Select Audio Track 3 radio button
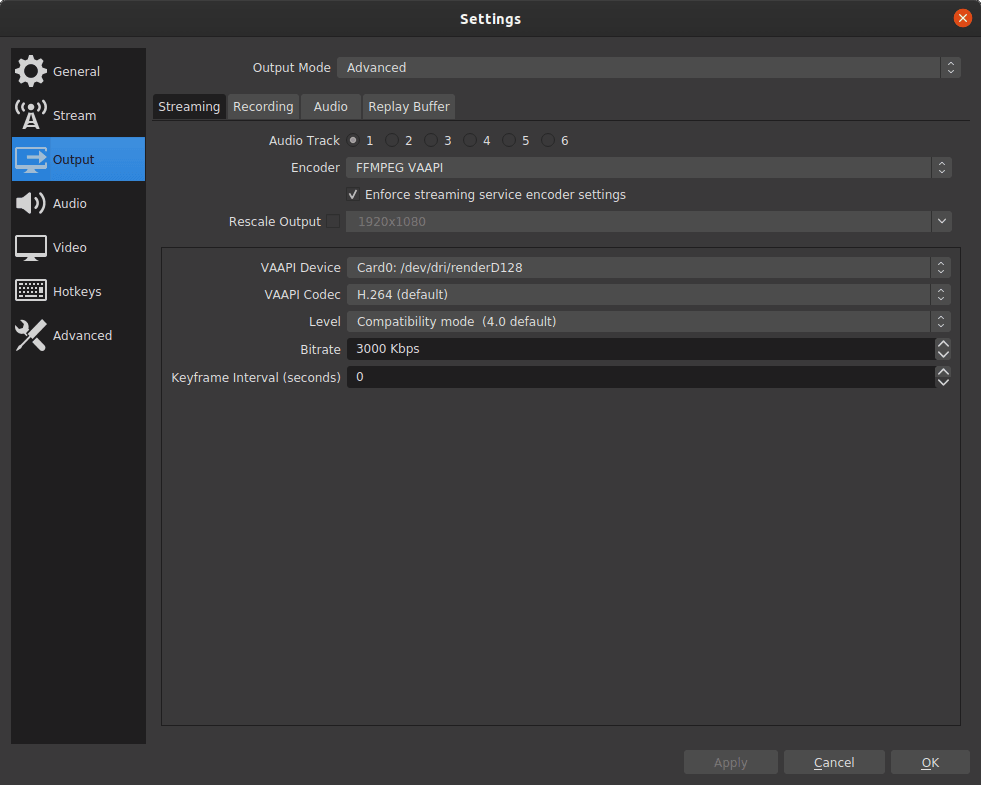The image size is (981, 785). click(x=431, y=141)
